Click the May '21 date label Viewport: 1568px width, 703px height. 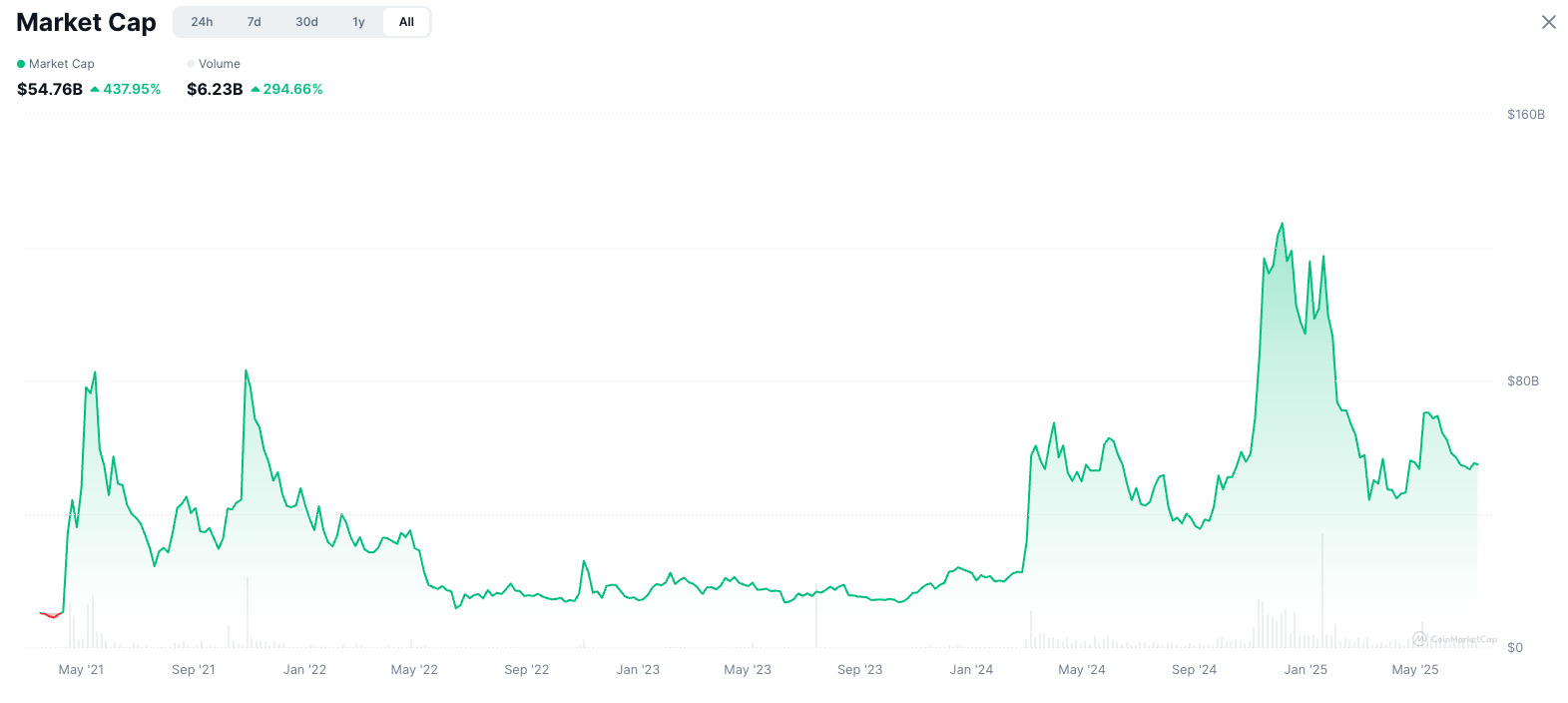point(81,669)
